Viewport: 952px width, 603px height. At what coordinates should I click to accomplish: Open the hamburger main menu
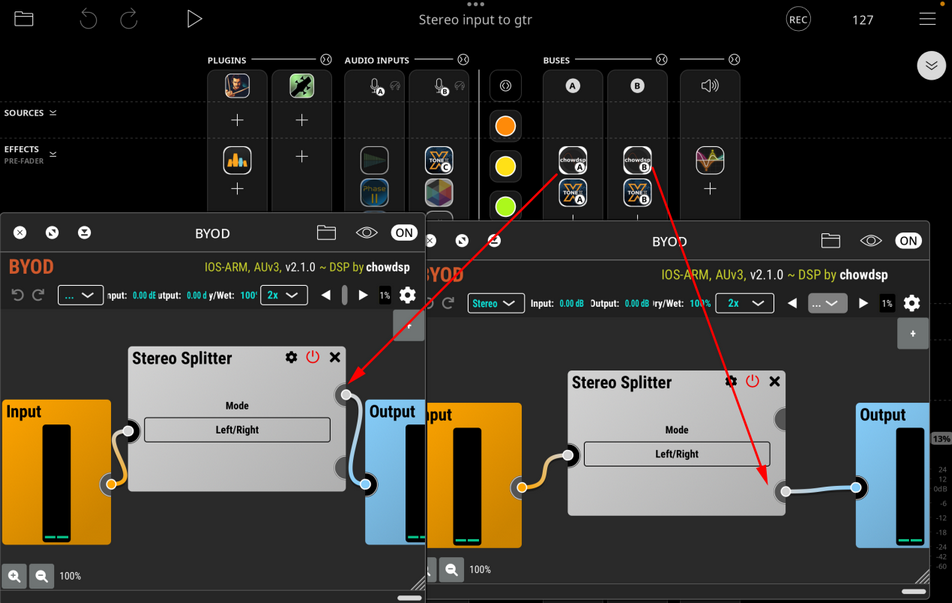(927, 19)
